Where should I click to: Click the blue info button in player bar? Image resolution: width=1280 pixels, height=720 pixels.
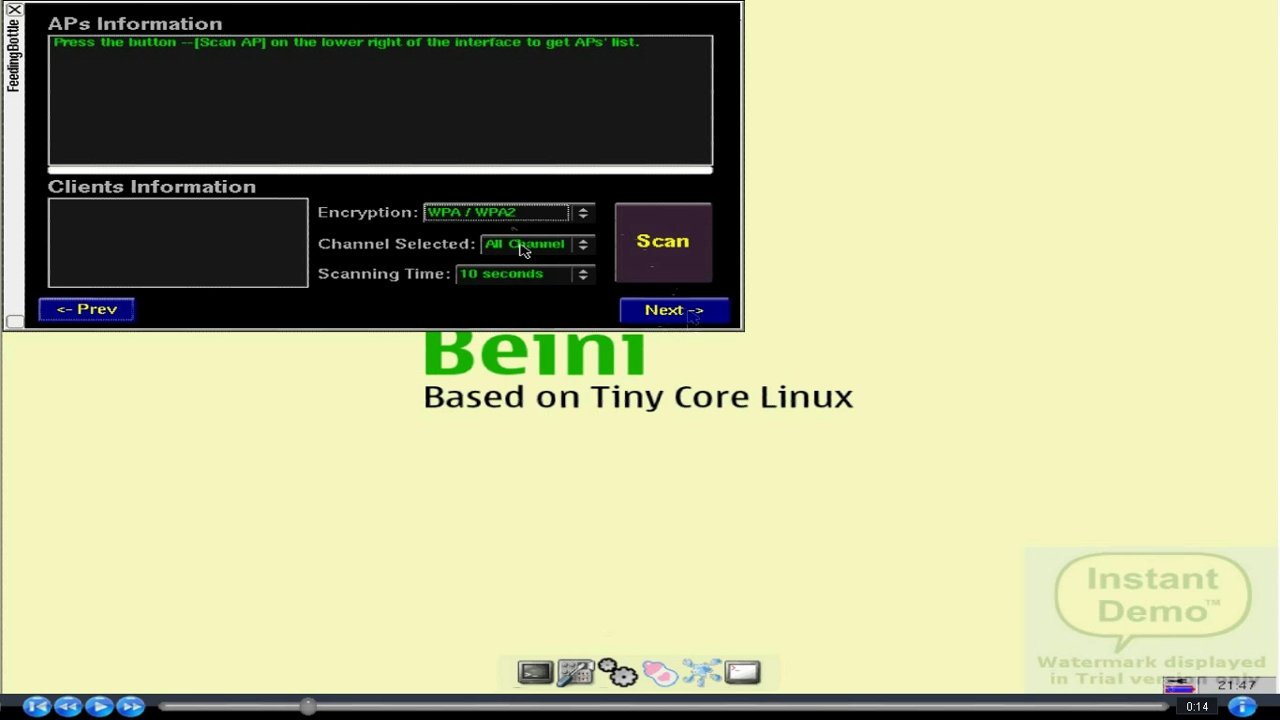(1242, 707)
